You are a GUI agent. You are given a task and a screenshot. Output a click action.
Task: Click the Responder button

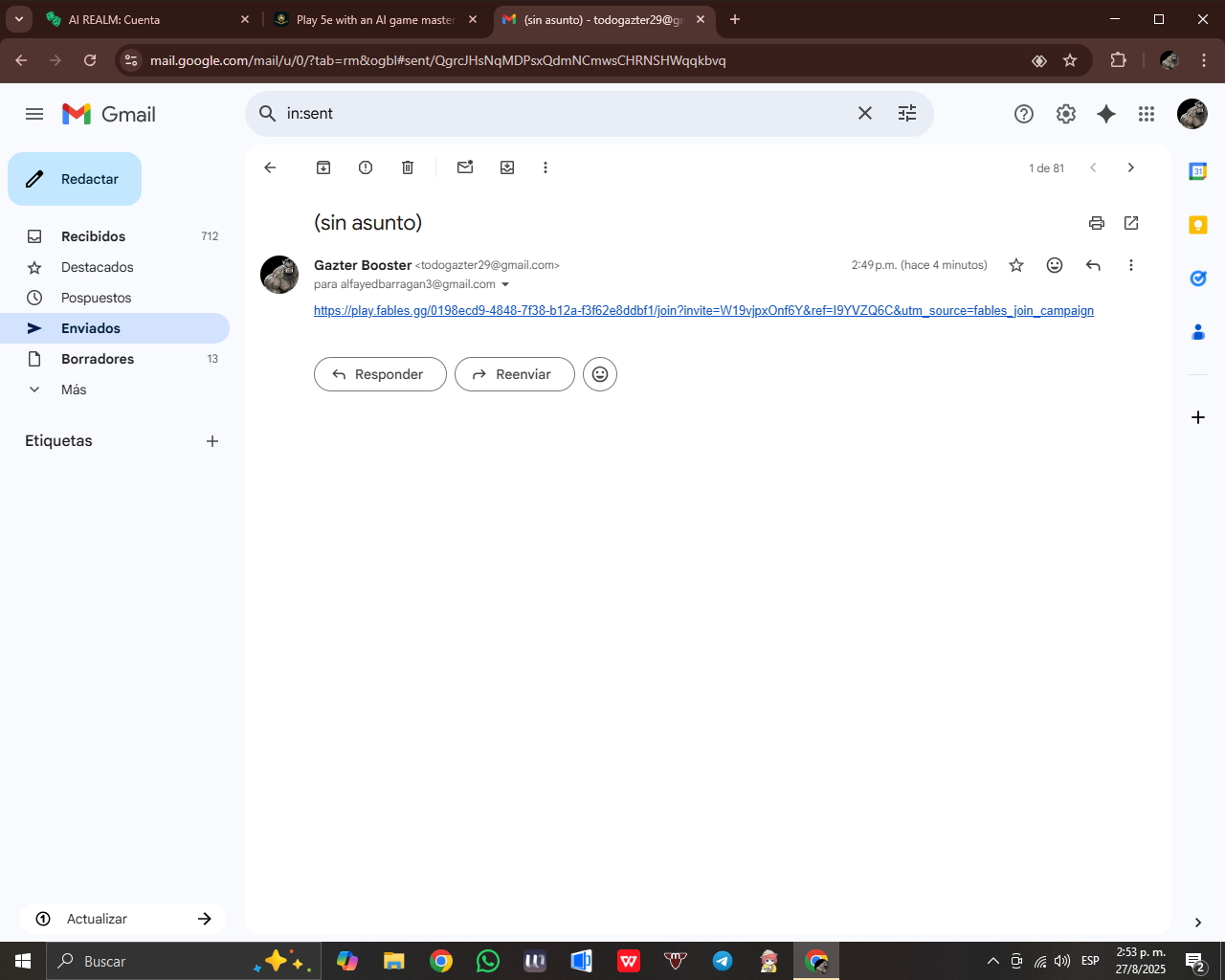tap(380, 374)
